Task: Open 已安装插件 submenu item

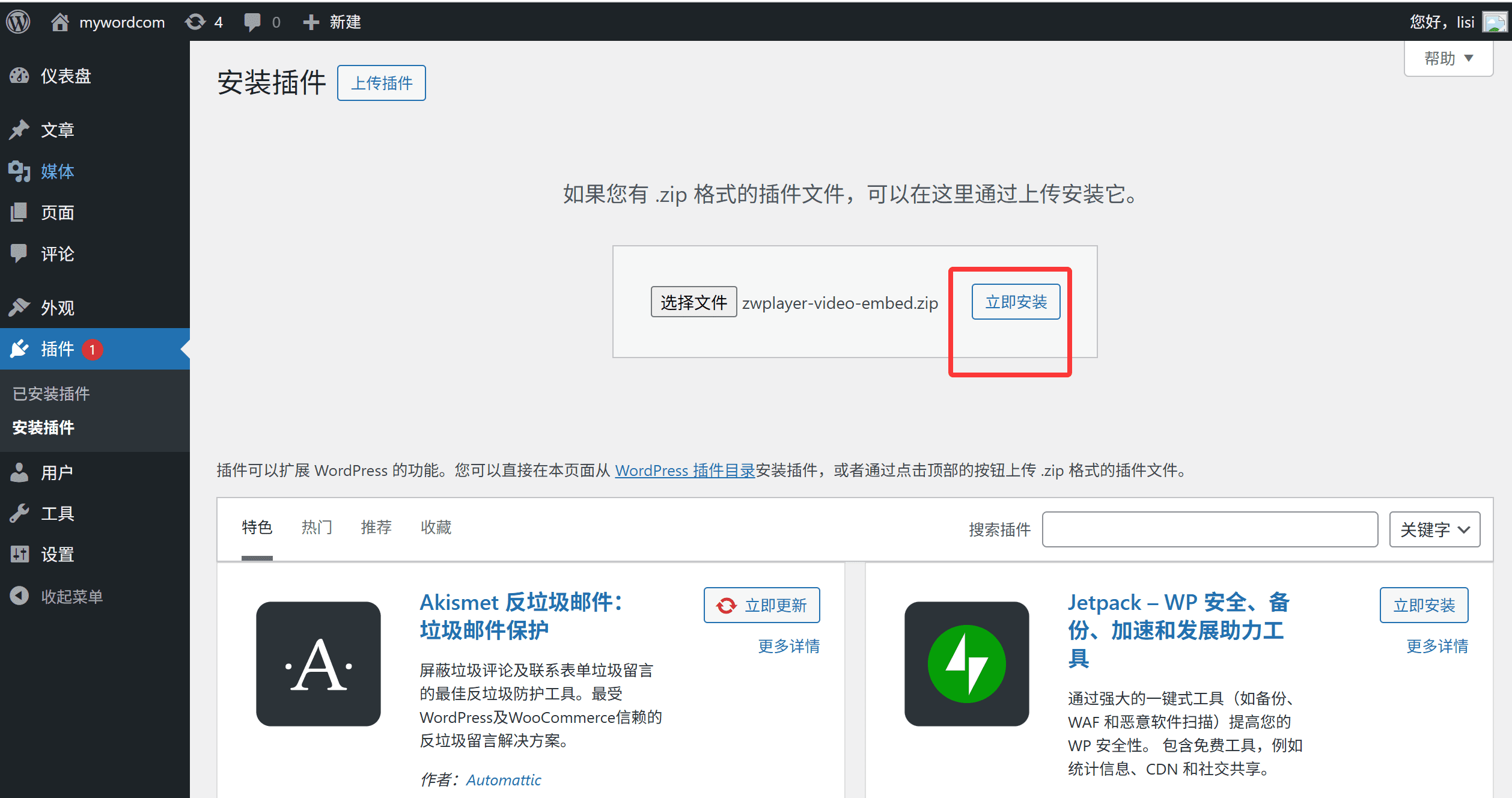Action: (x=51, y=394)
